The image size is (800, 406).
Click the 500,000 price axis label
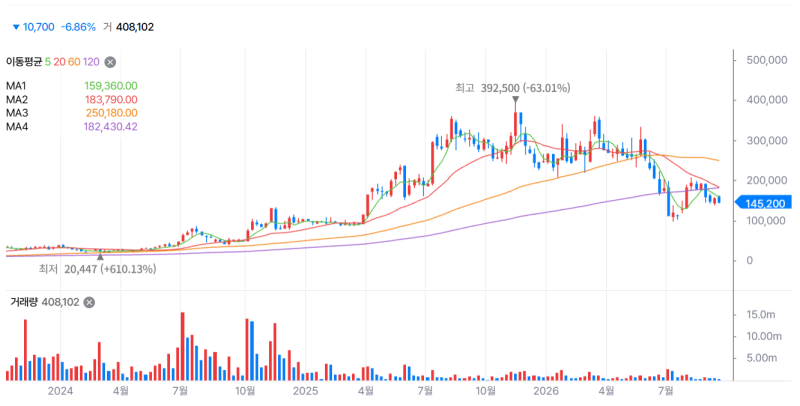point(767,60)
